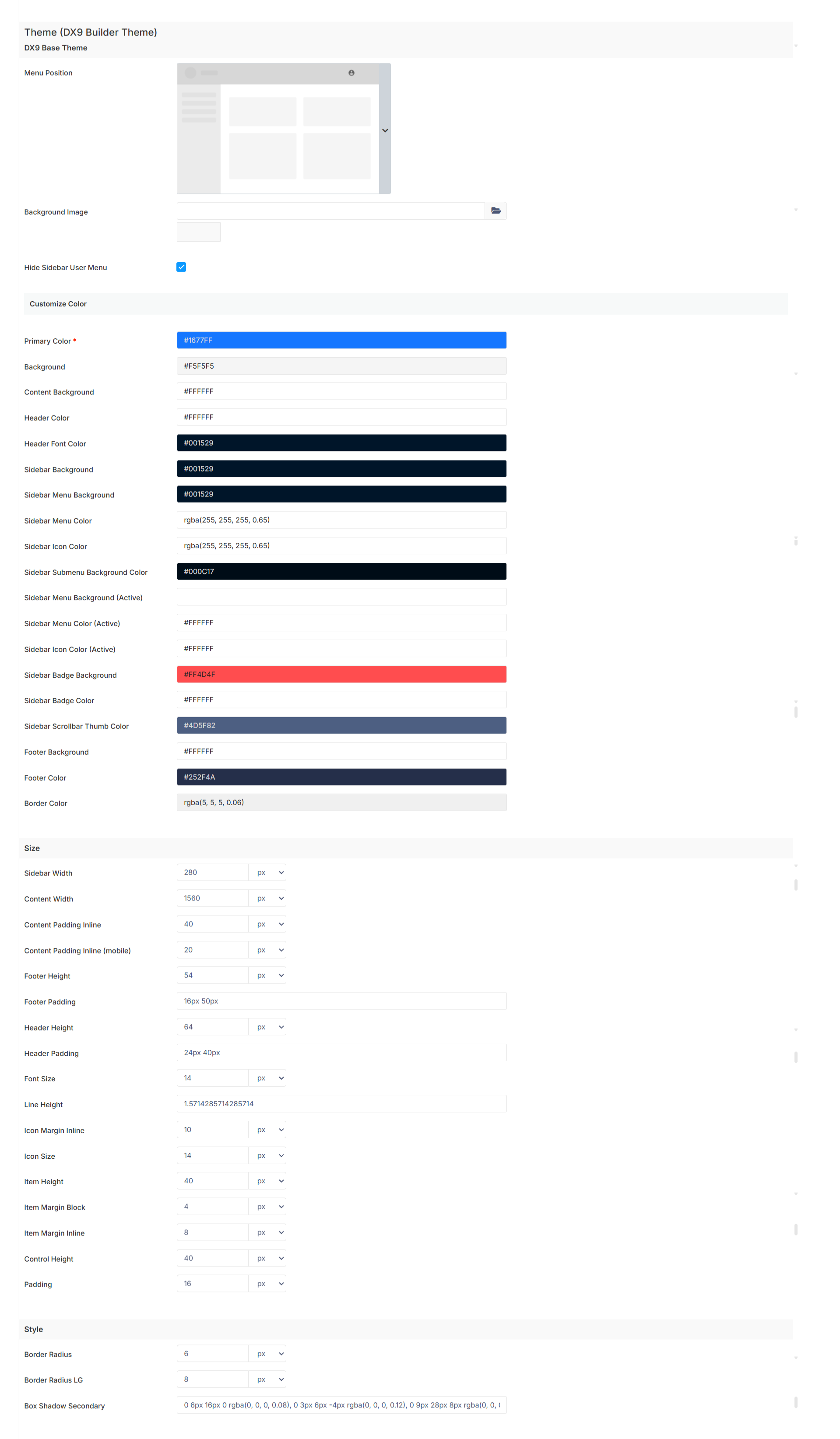Click the Background Image path field
The height and width of the screenshot is (1439, 840).
(x=330, y=211)
